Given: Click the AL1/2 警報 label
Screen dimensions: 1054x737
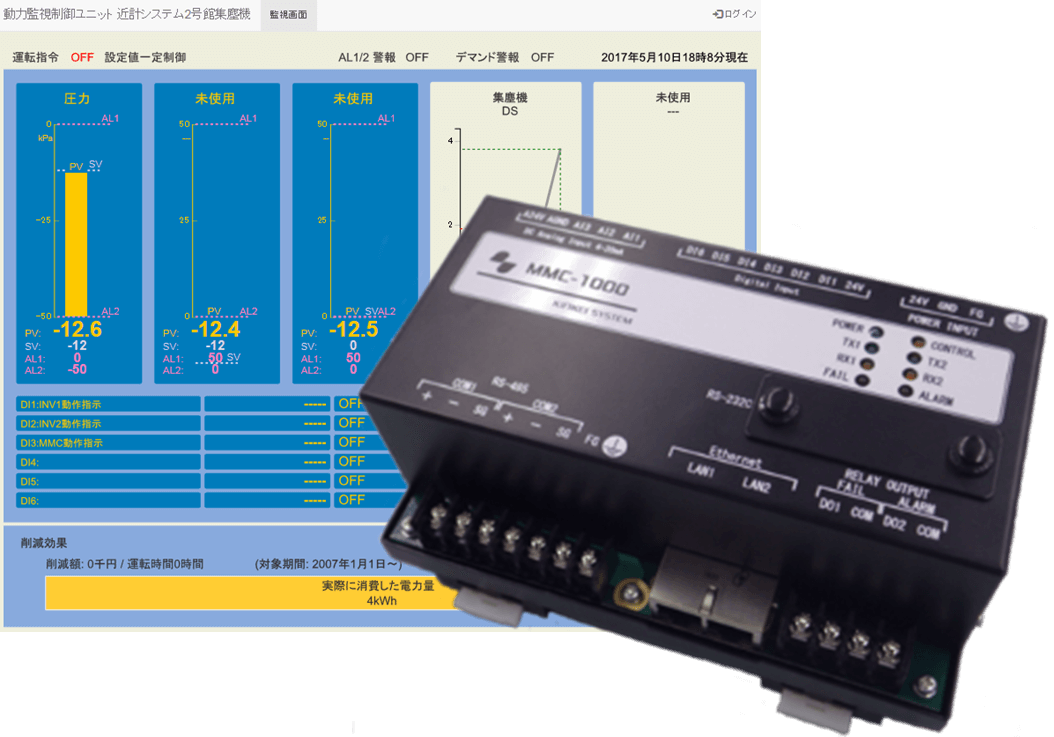Looking at the screenshot, I should [367, 58].
